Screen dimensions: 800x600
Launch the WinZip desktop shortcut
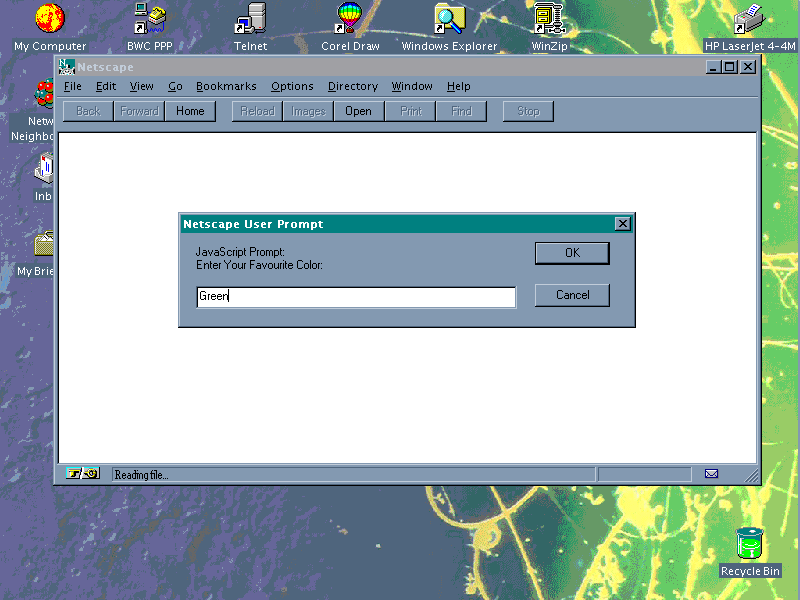point(549,18)
